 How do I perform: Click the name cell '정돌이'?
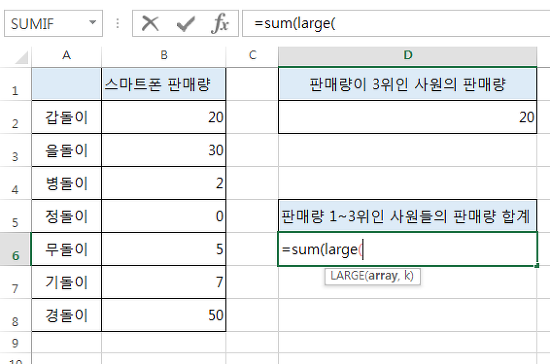[66, 216]
